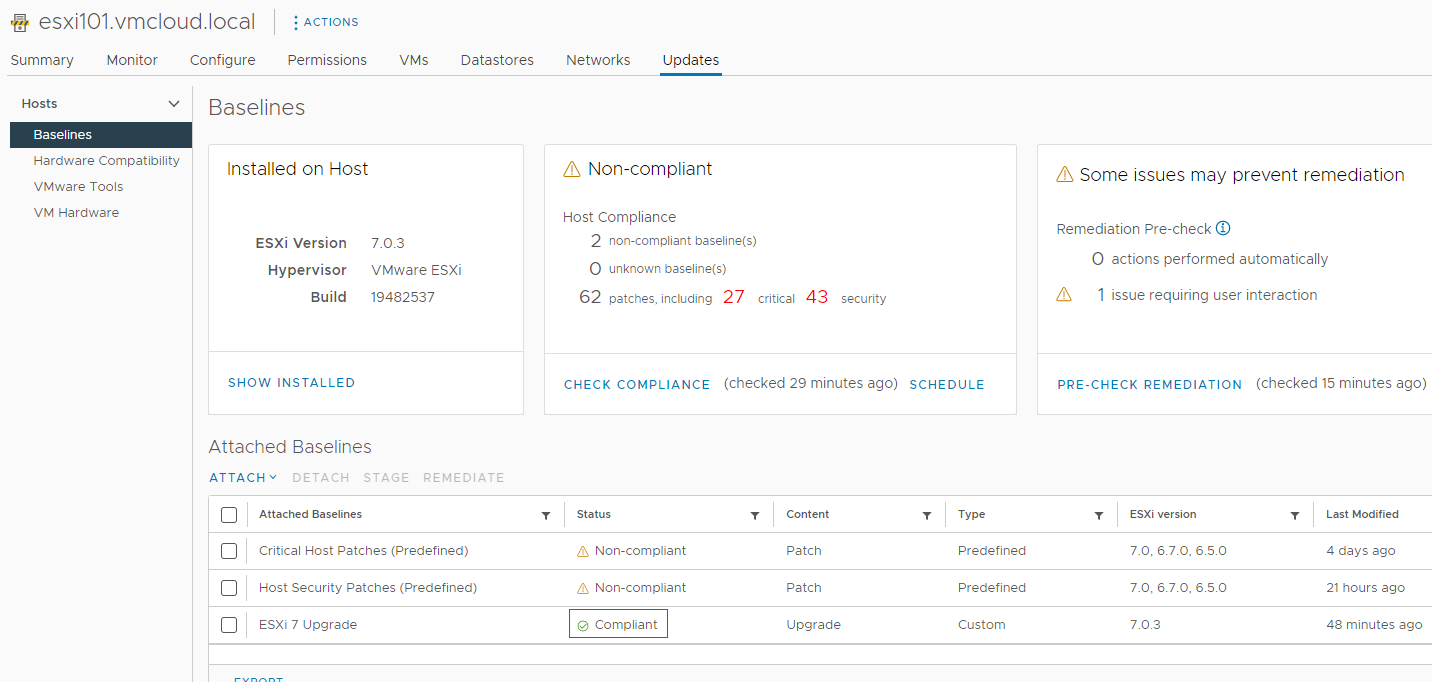Open the info icon next to Remediation Pre-check

point(1222,228)
